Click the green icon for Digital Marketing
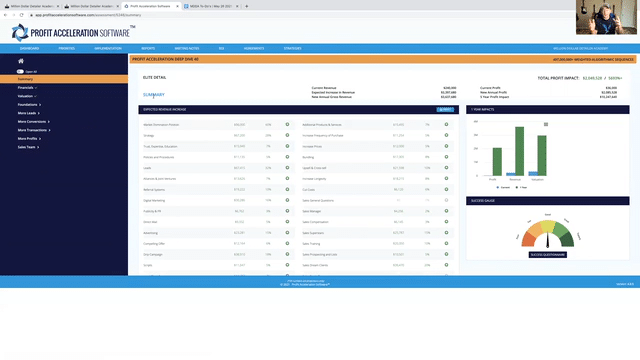Image resolution: width=640 pixels, height=360 pixels. [287, 200]
